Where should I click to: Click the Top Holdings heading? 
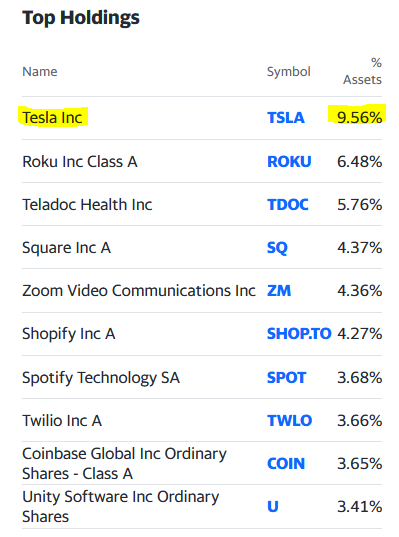point(81,18)
